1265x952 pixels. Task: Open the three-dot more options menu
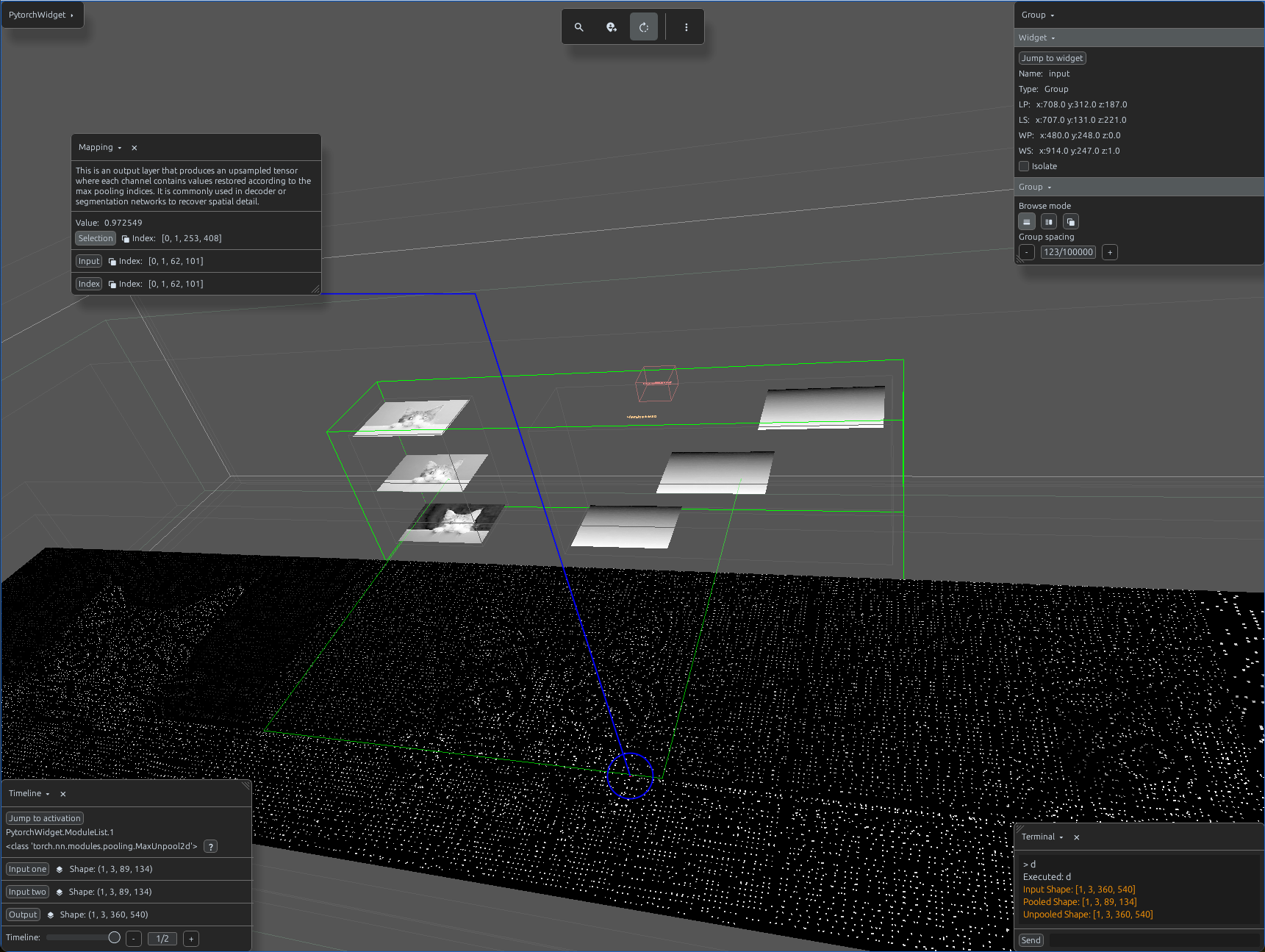coord(687,27)
